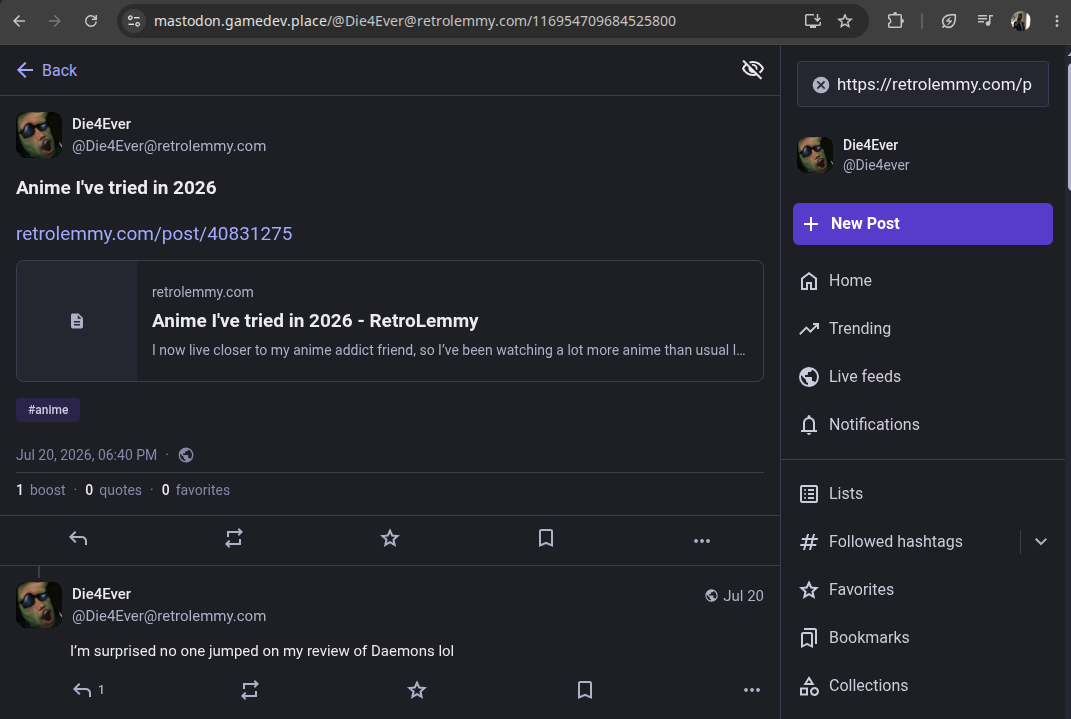Open site information icon in address bar

click(134, 21)
